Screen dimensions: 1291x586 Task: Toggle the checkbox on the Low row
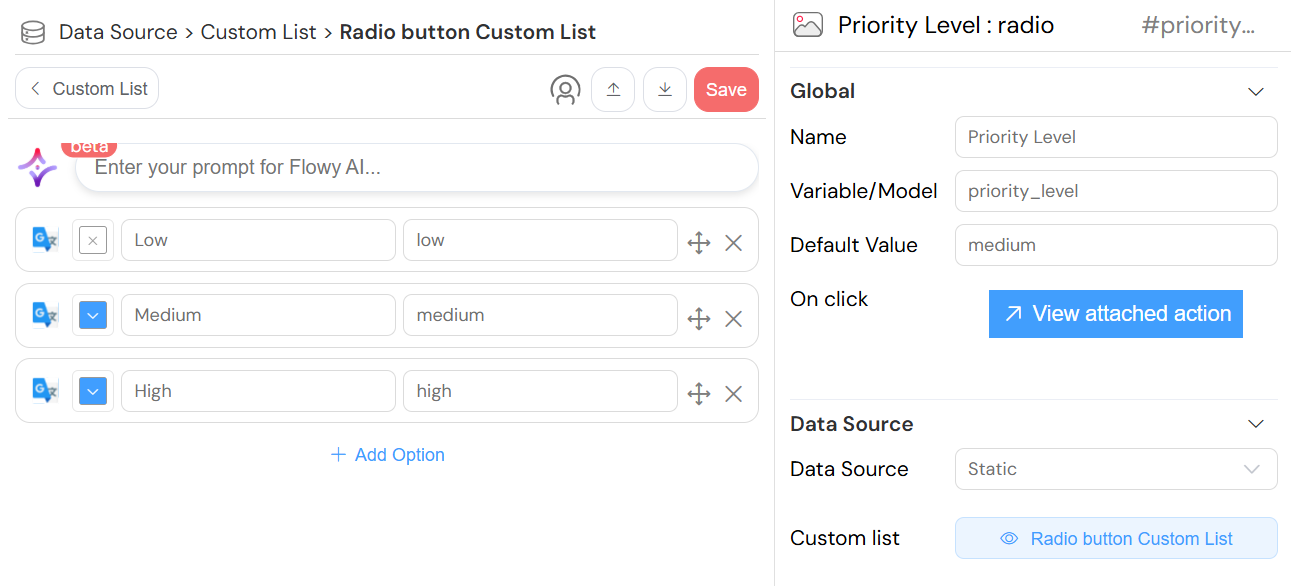point(93,240)
